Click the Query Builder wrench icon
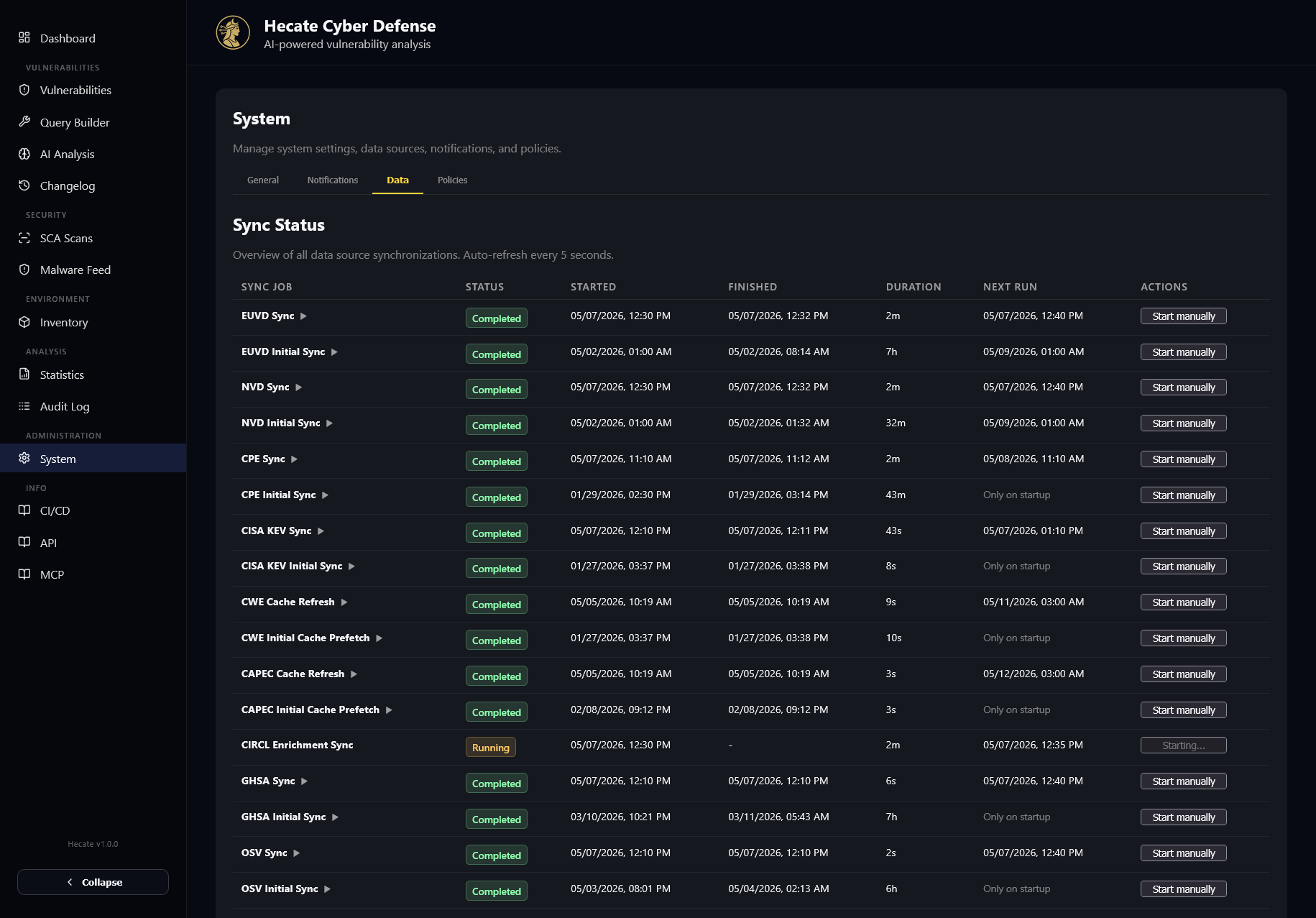 (24, 121)
